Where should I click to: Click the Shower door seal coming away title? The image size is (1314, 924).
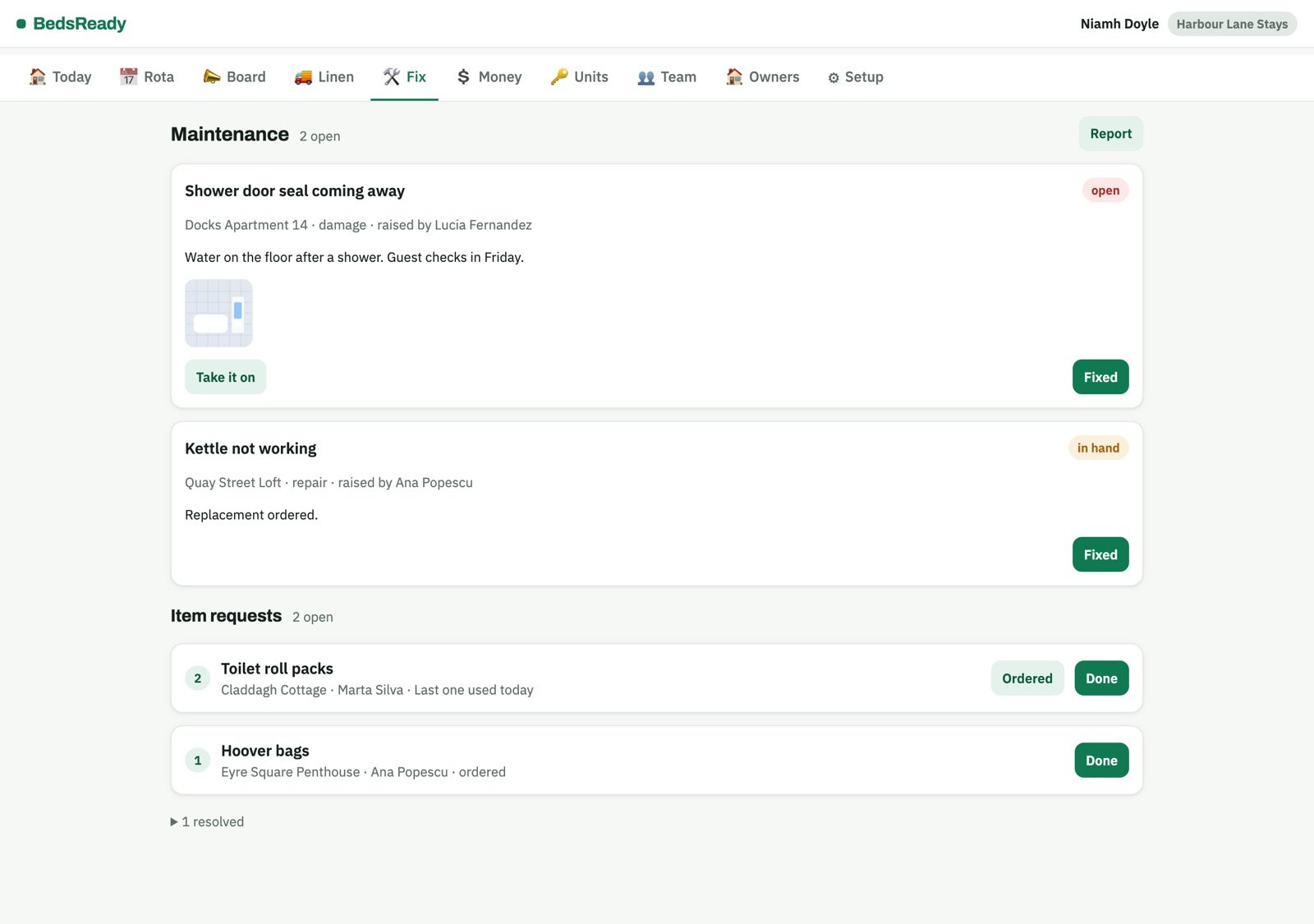[x=295, y=191]
